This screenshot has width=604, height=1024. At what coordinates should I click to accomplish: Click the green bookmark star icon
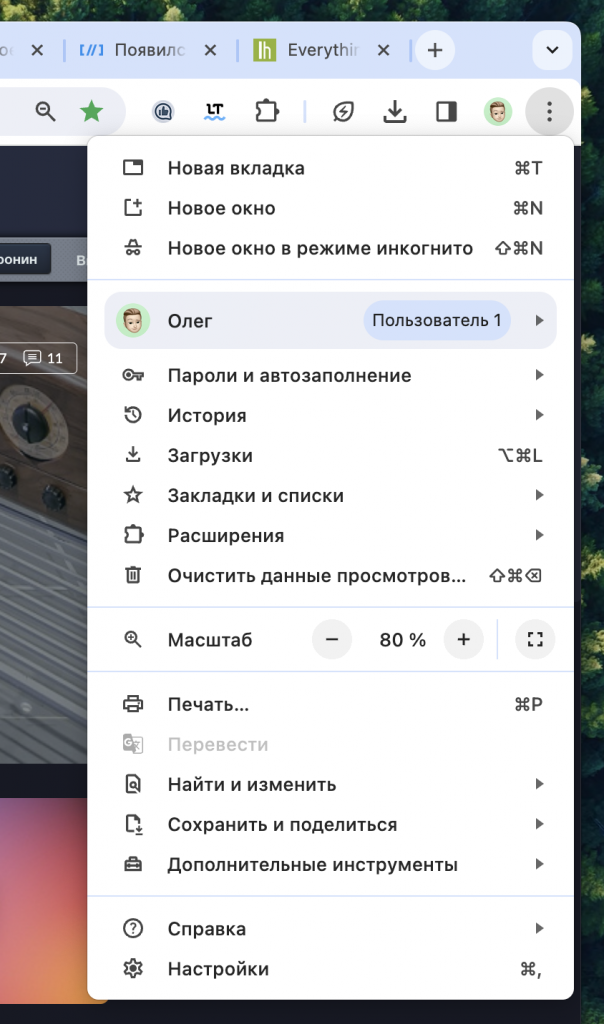click(91, 112)
